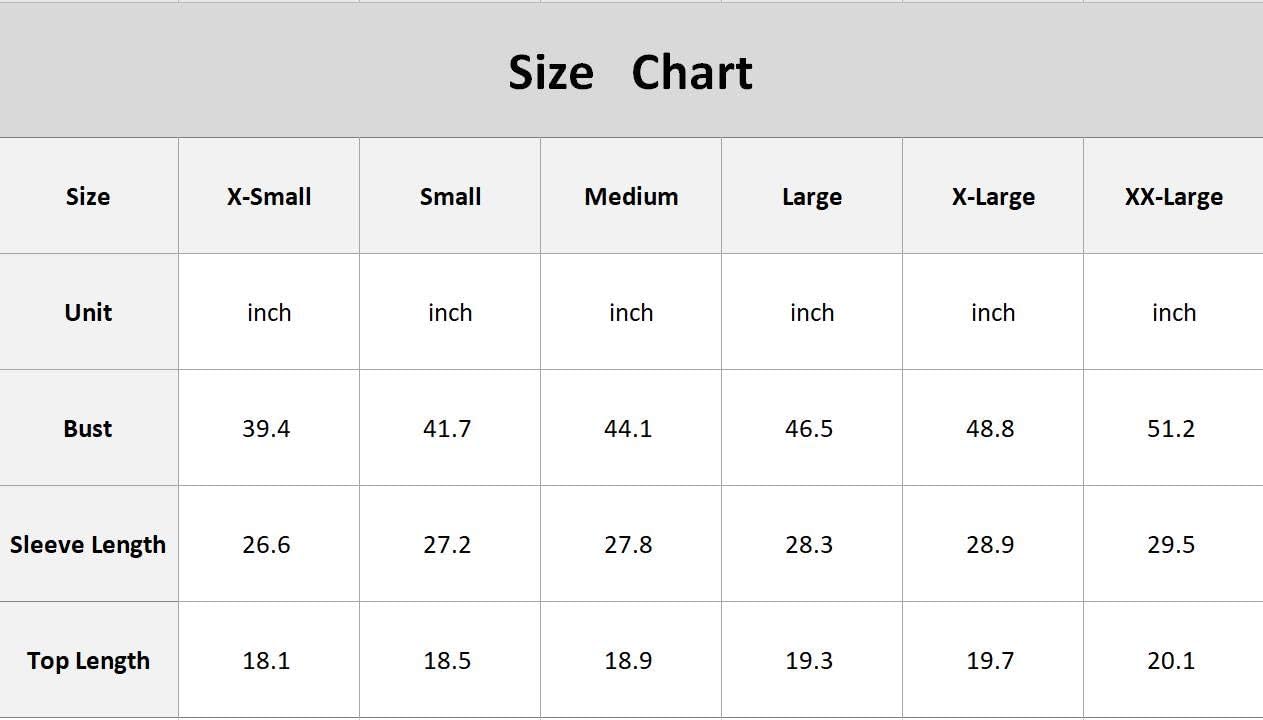Image resolution: width=1263 pixels, height=720 pixels.
Task: Click the XX-Large column header
Action: click(1173, 196)
